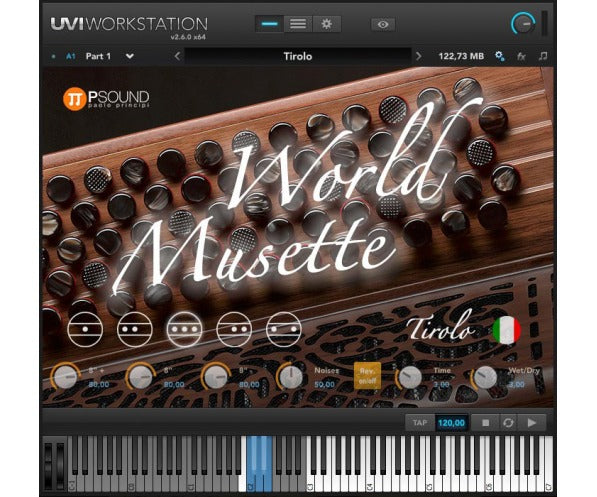Click the 120,00 tempo field
The image size is (597, 497).
pyautogui.click(x=451, y=423)
